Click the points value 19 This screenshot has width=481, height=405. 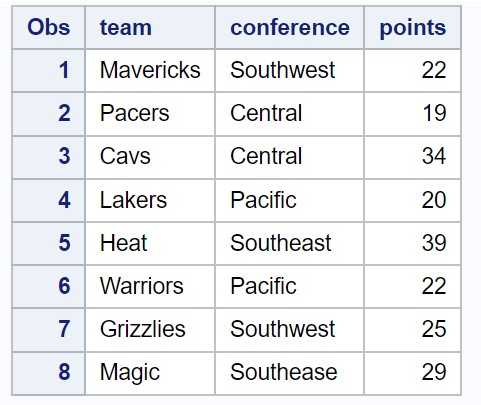pyautogui.click(x=413, y=114)
